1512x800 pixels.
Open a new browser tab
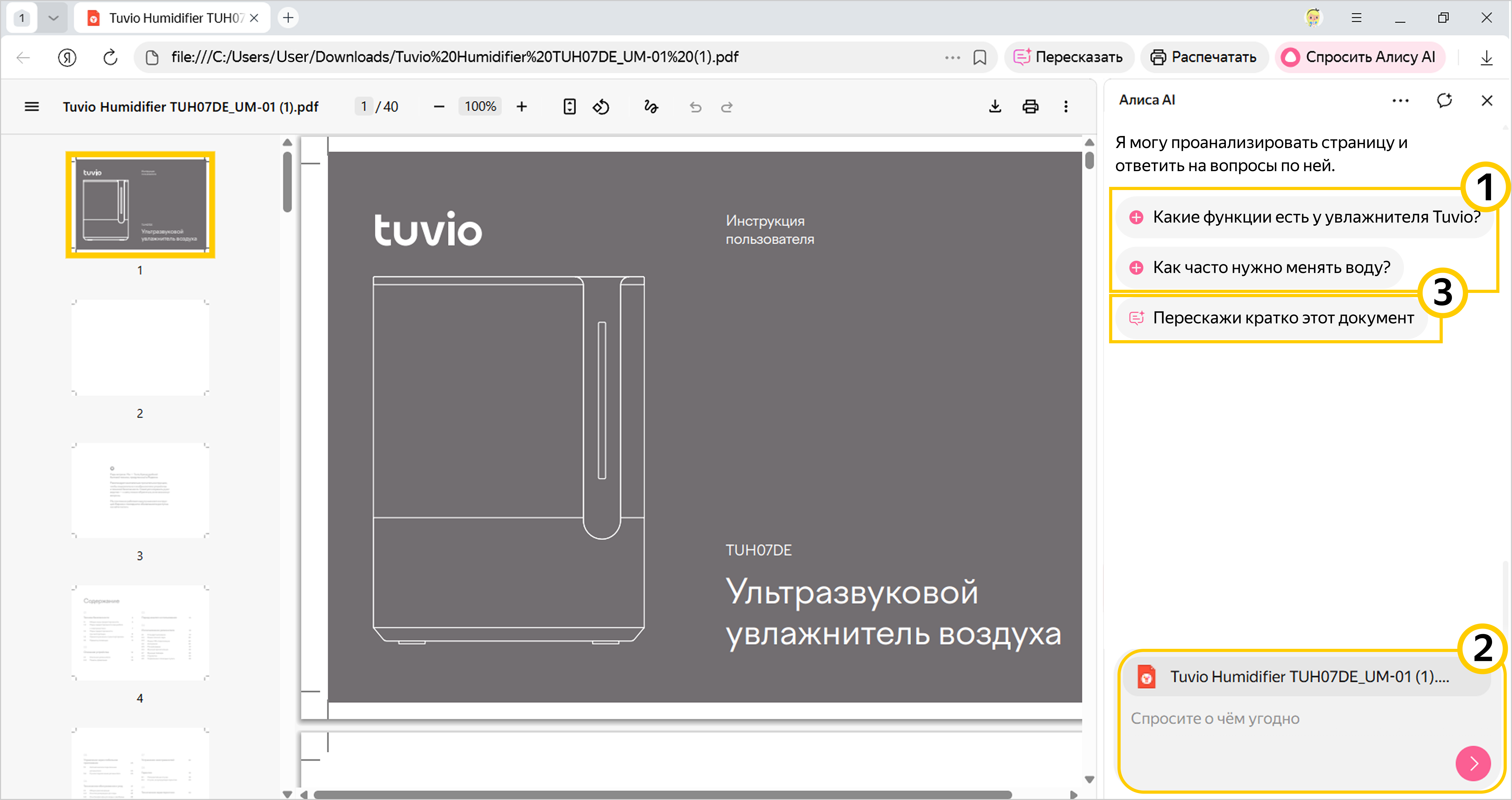[288, 18]
